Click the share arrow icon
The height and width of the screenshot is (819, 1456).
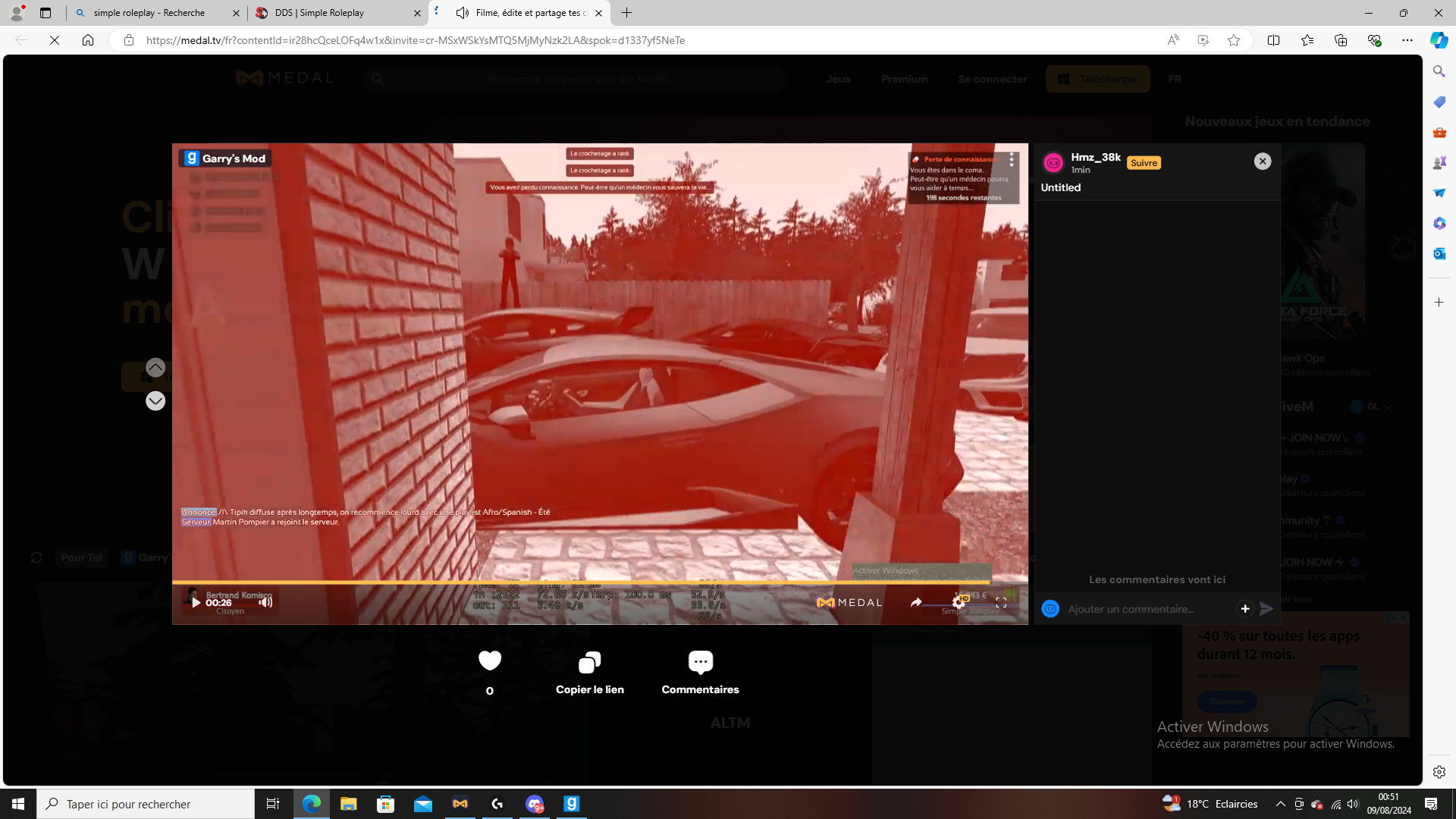click(x=916, y=603)
